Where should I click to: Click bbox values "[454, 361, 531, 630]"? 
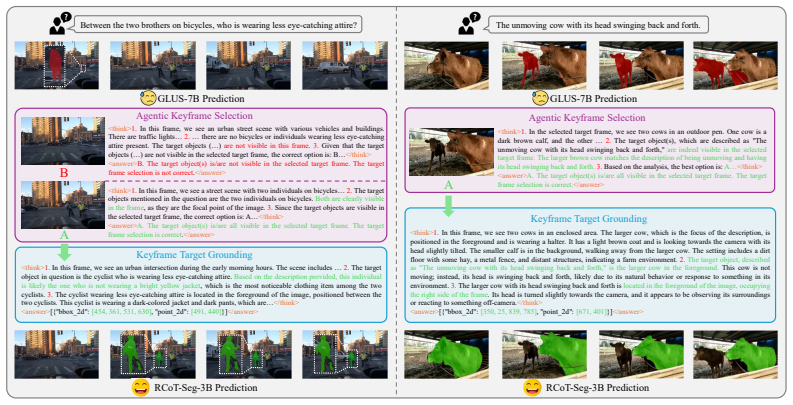tap(120, 312)
